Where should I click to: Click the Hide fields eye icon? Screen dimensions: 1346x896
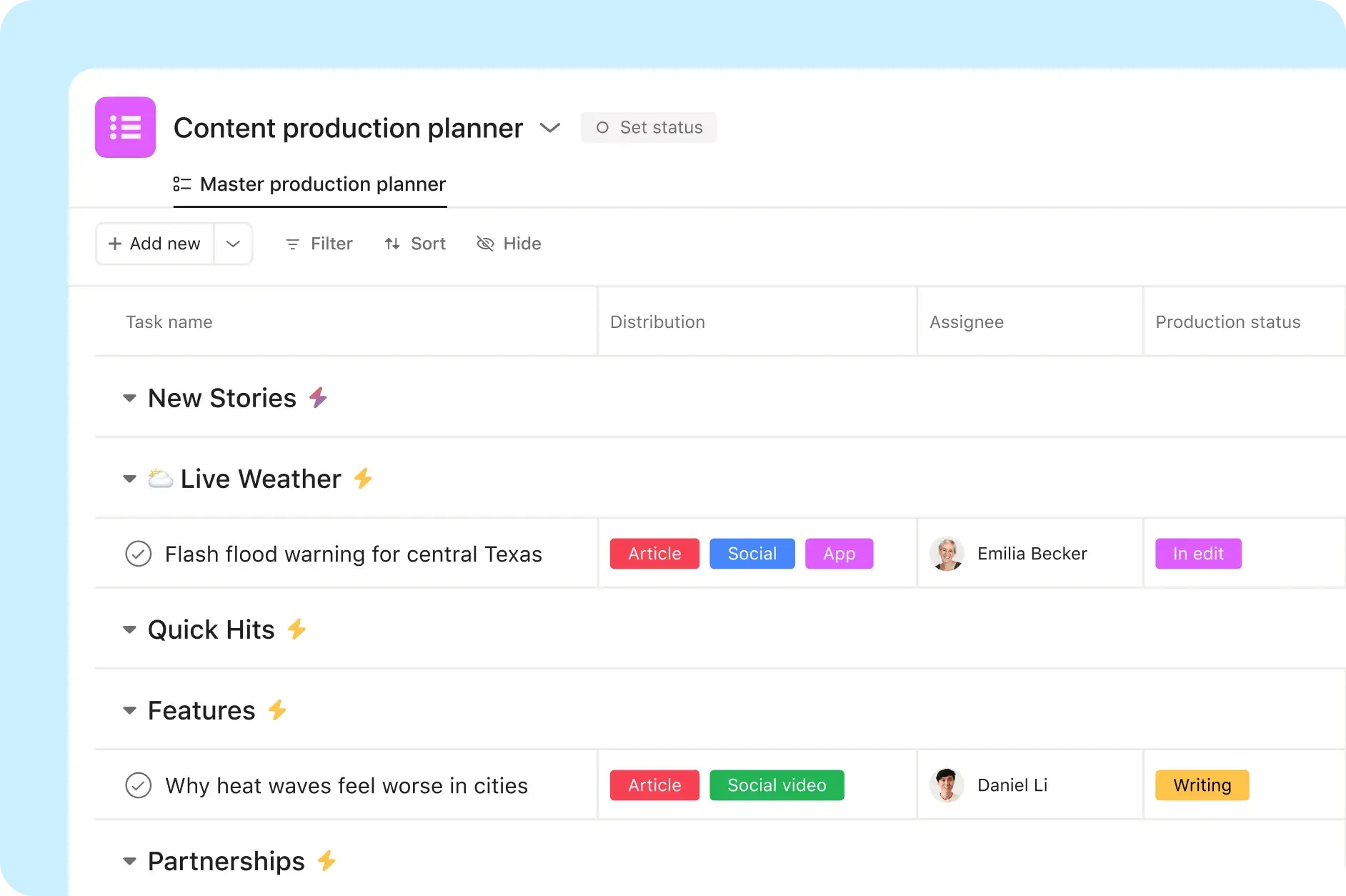click(484, 244)
